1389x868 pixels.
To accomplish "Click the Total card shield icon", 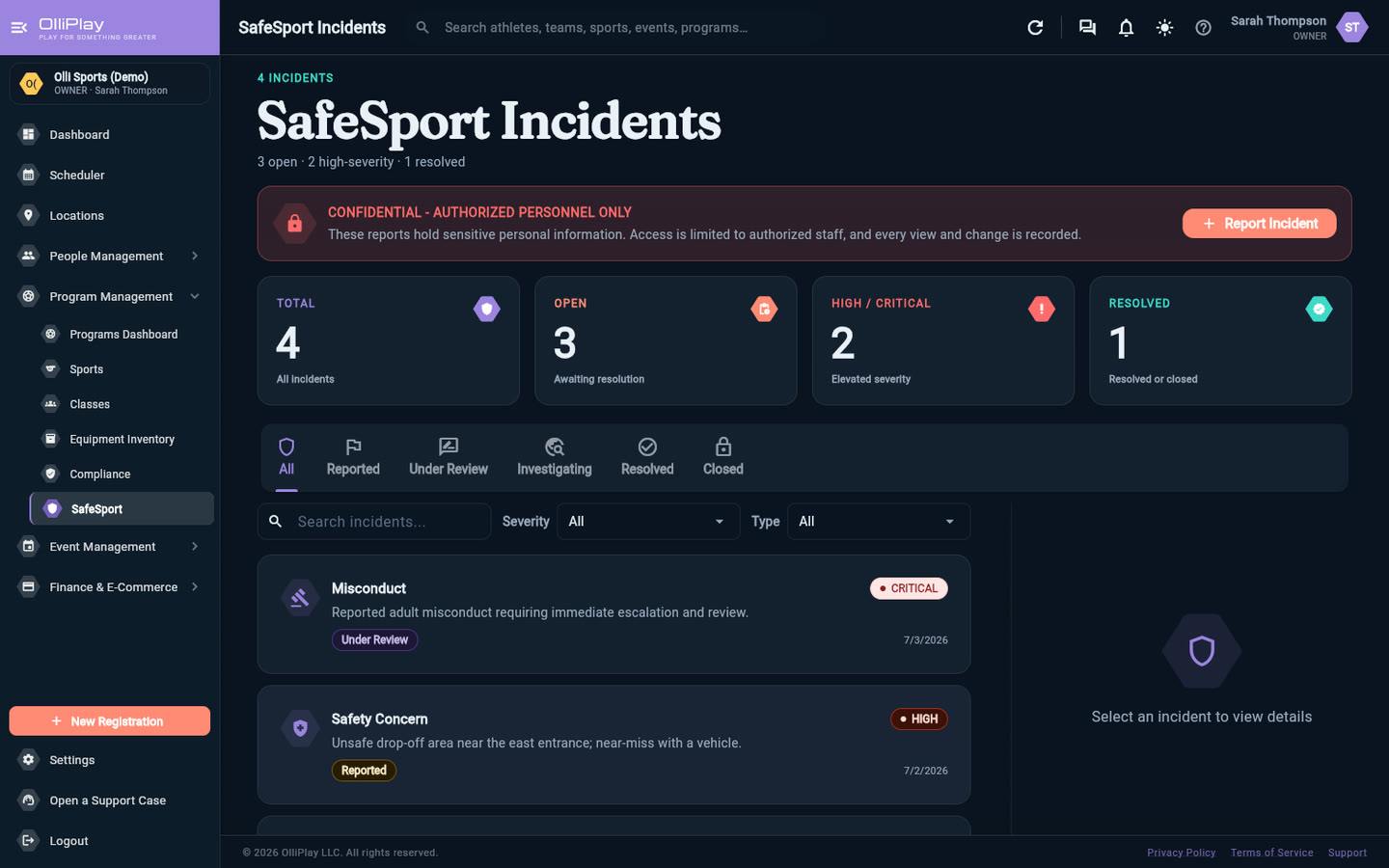I will 487,309.
